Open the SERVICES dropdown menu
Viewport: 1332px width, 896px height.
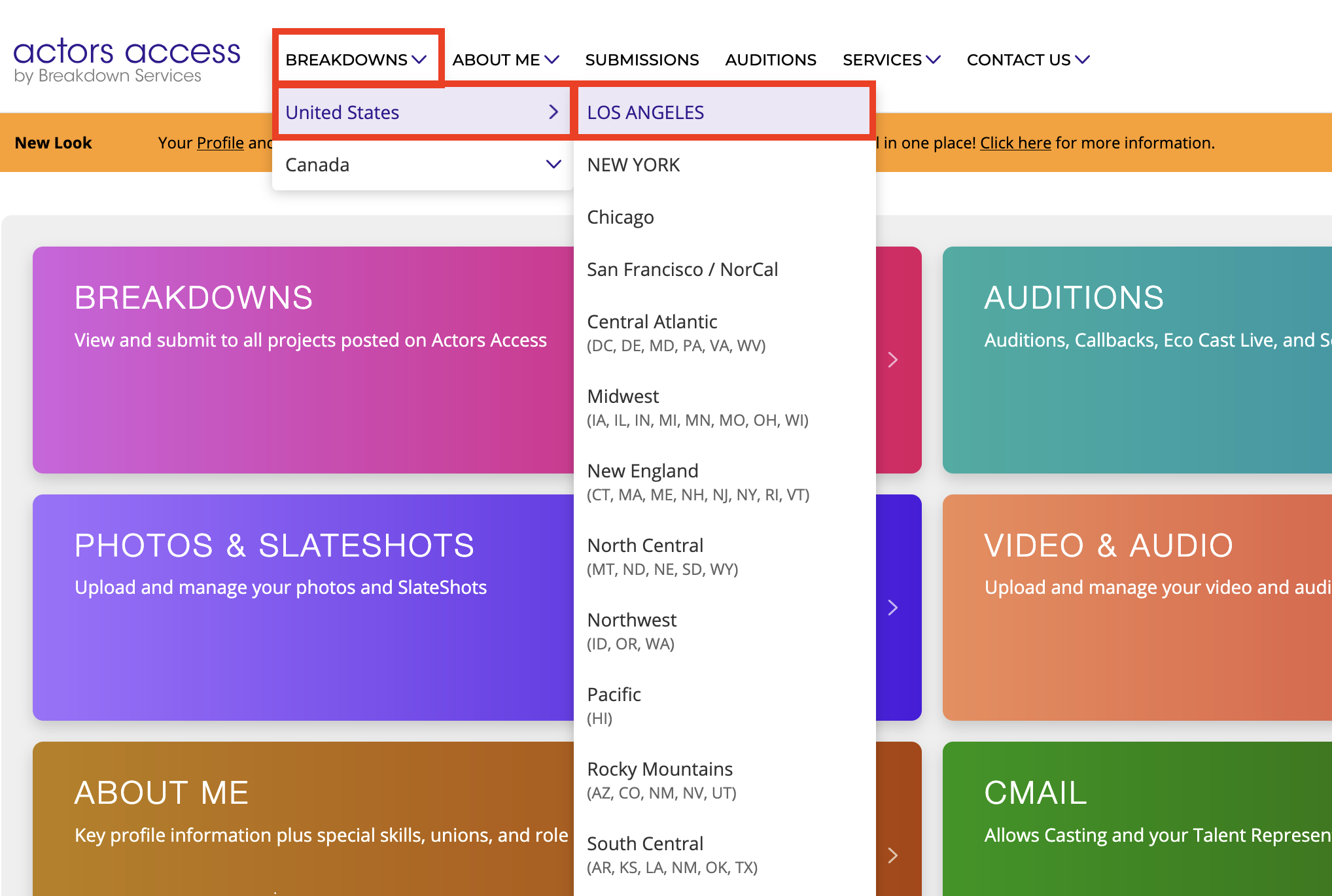click(891, 60)
